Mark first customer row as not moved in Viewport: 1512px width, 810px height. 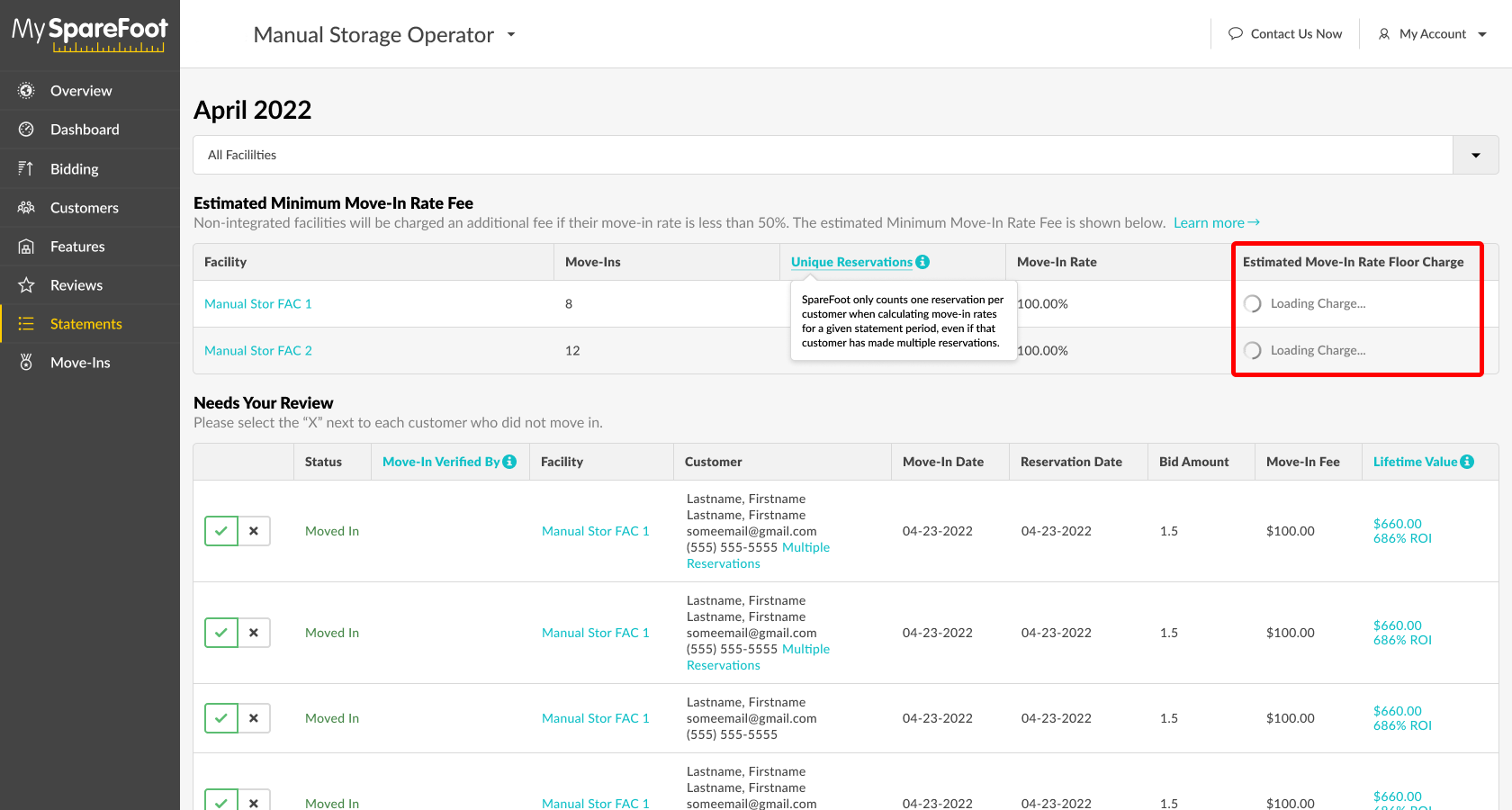254,531
